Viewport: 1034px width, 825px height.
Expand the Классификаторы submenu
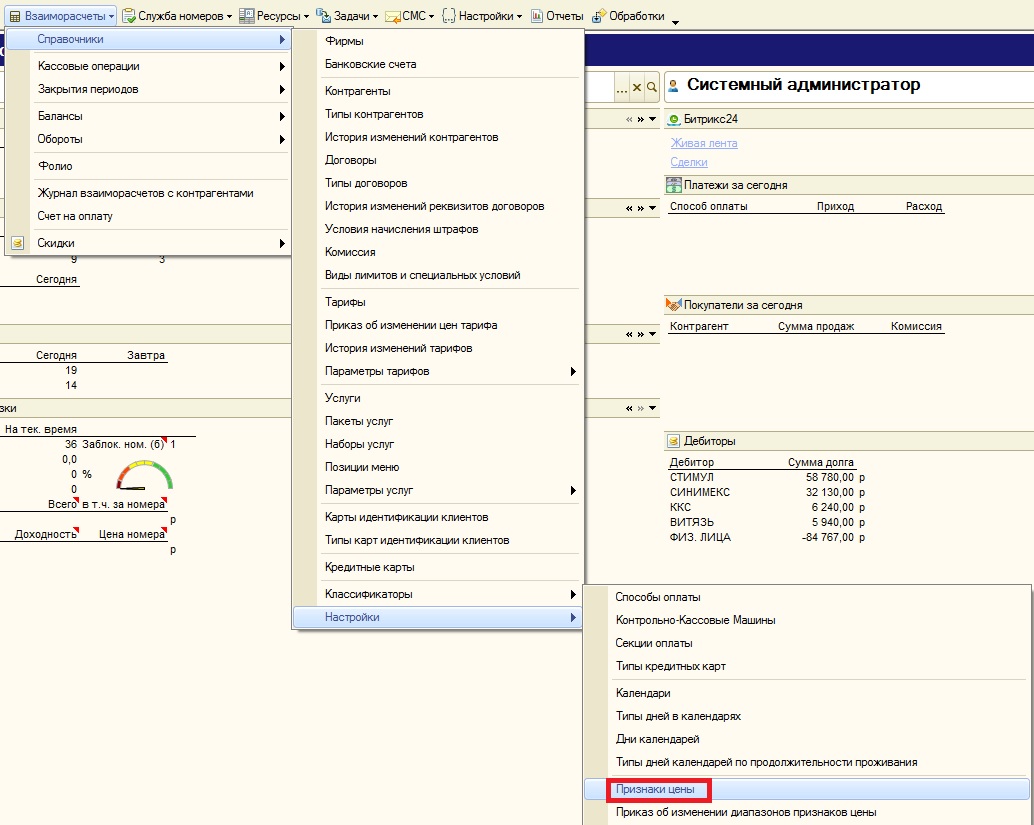[438, 594]
